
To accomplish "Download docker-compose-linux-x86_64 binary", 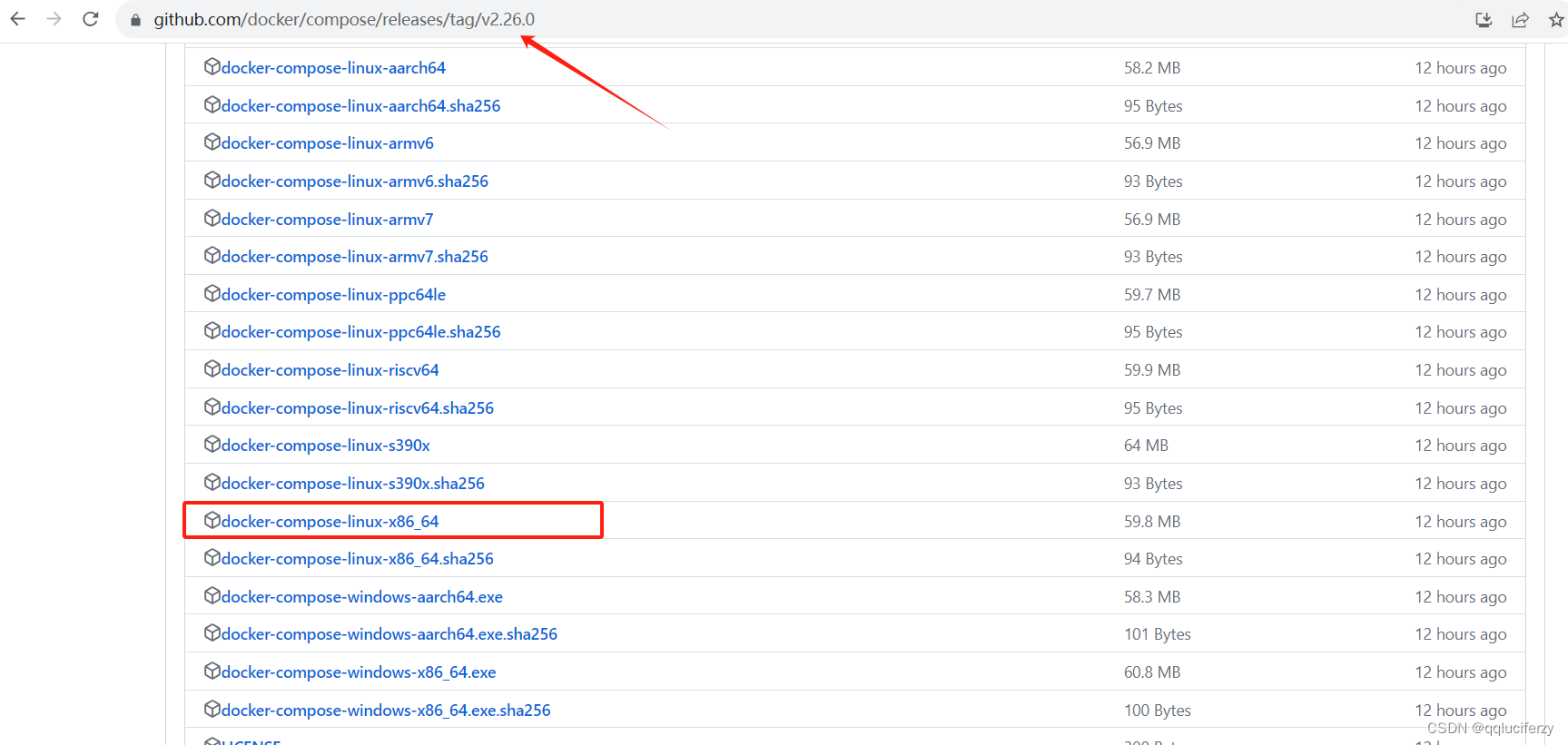I will (x=330, y=522).
